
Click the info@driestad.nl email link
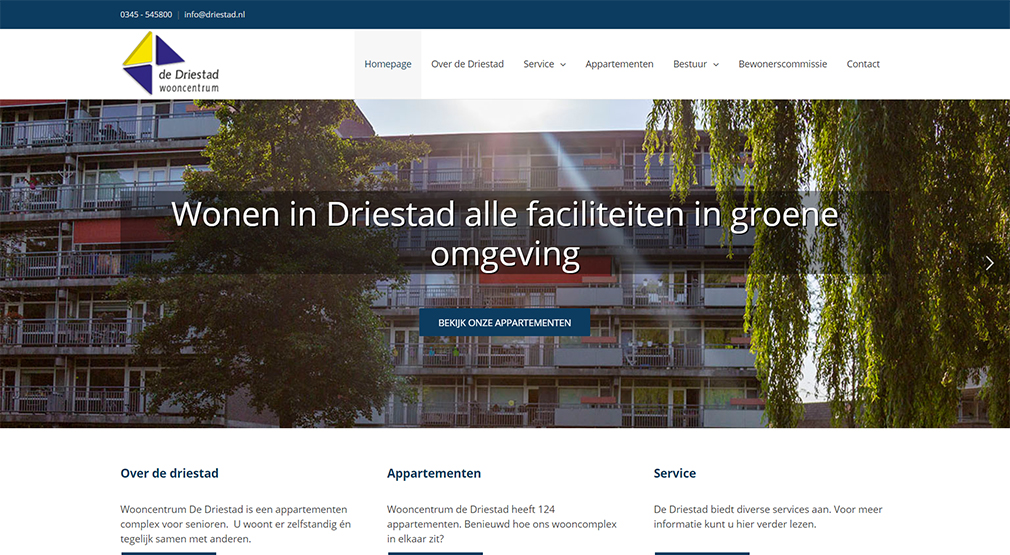(214, 15)
